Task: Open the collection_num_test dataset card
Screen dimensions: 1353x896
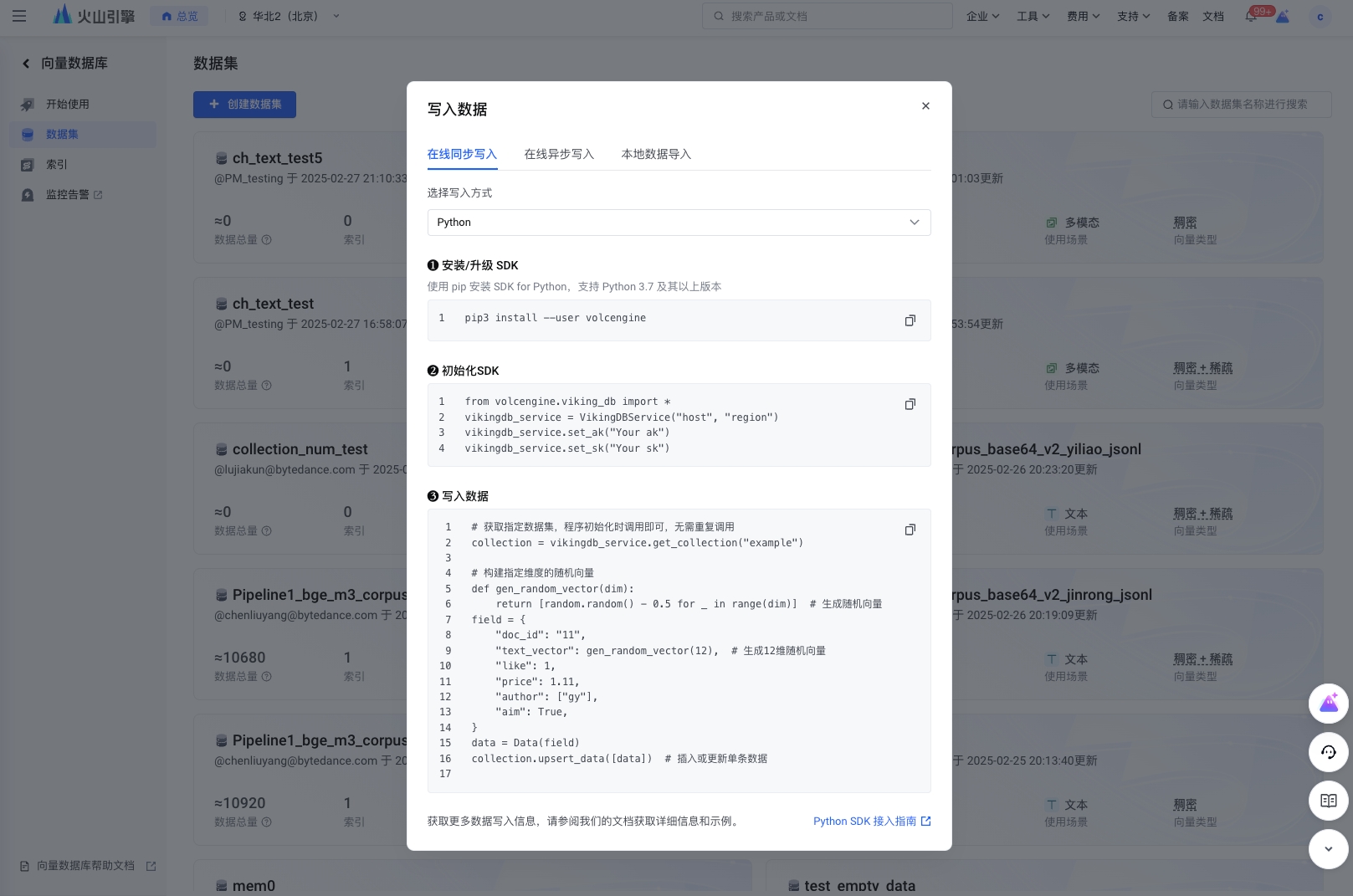Action: point(300,449)
